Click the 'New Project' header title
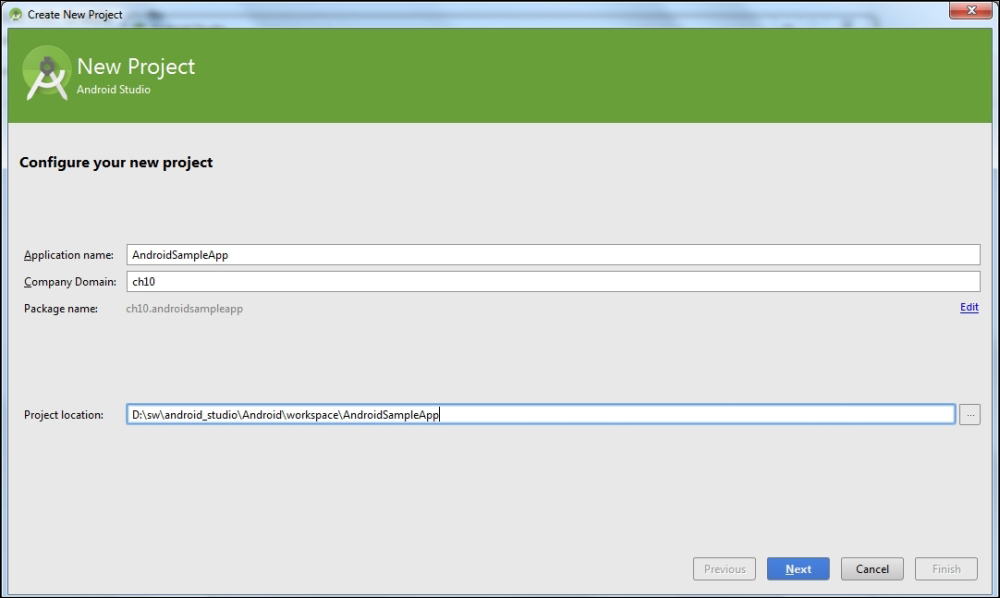 (136, 66)
